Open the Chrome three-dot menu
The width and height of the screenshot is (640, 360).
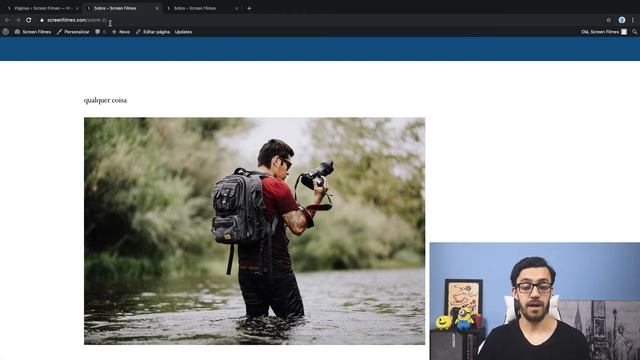[x=633, y=20]
